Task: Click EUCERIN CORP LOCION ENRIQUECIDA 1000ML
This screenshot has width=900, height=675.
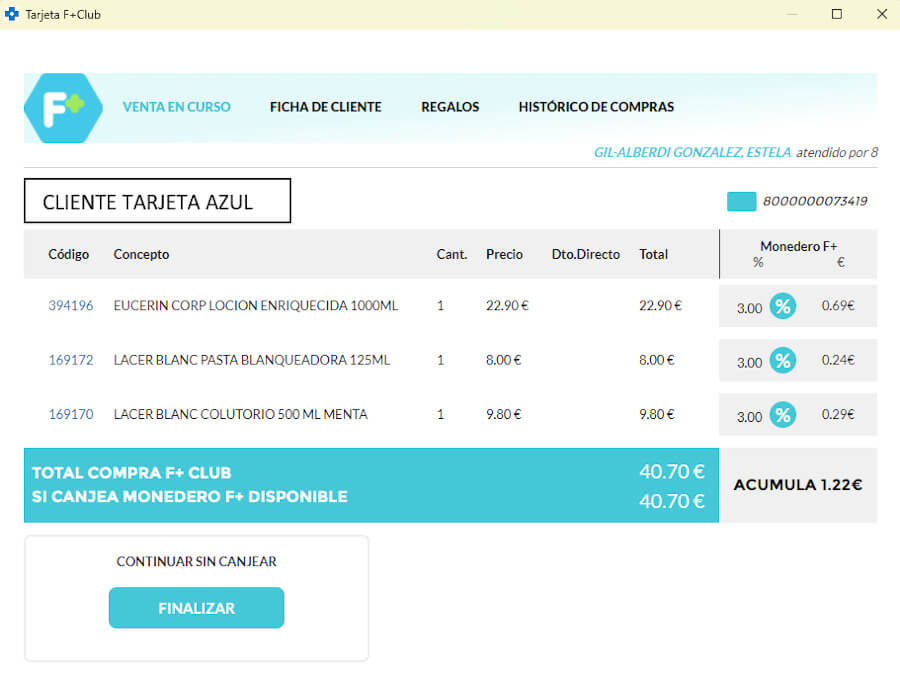Action: pyautogui.click(x=255, y=305)
